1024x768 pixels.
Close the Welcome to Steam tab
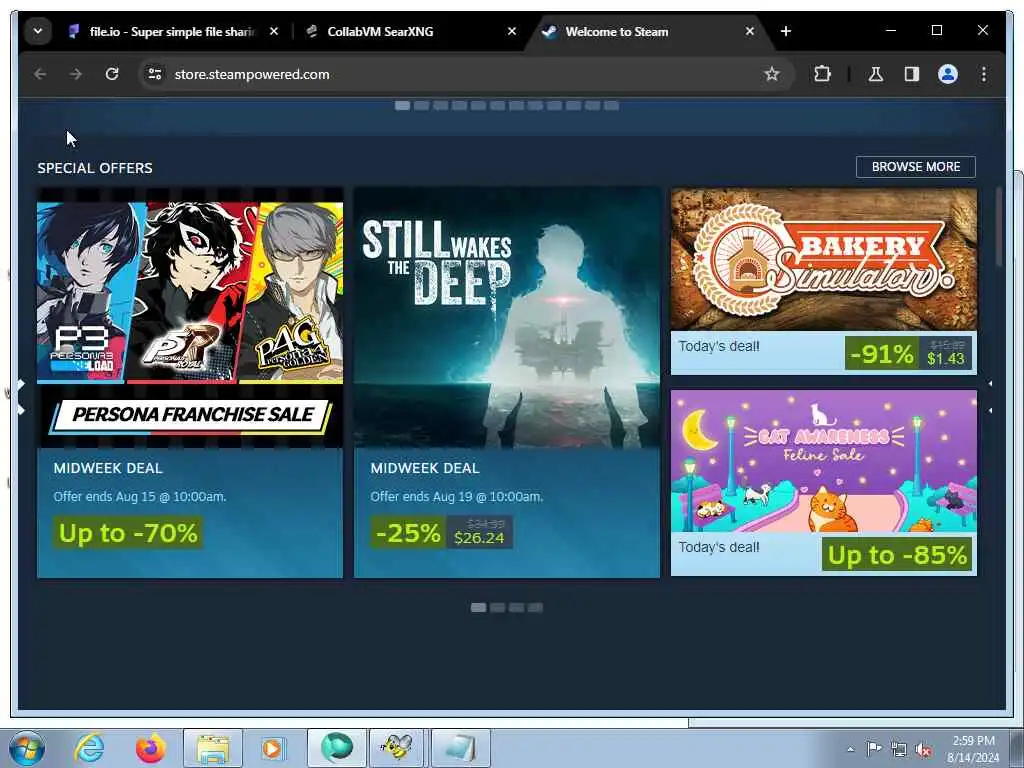coord(750,31)
